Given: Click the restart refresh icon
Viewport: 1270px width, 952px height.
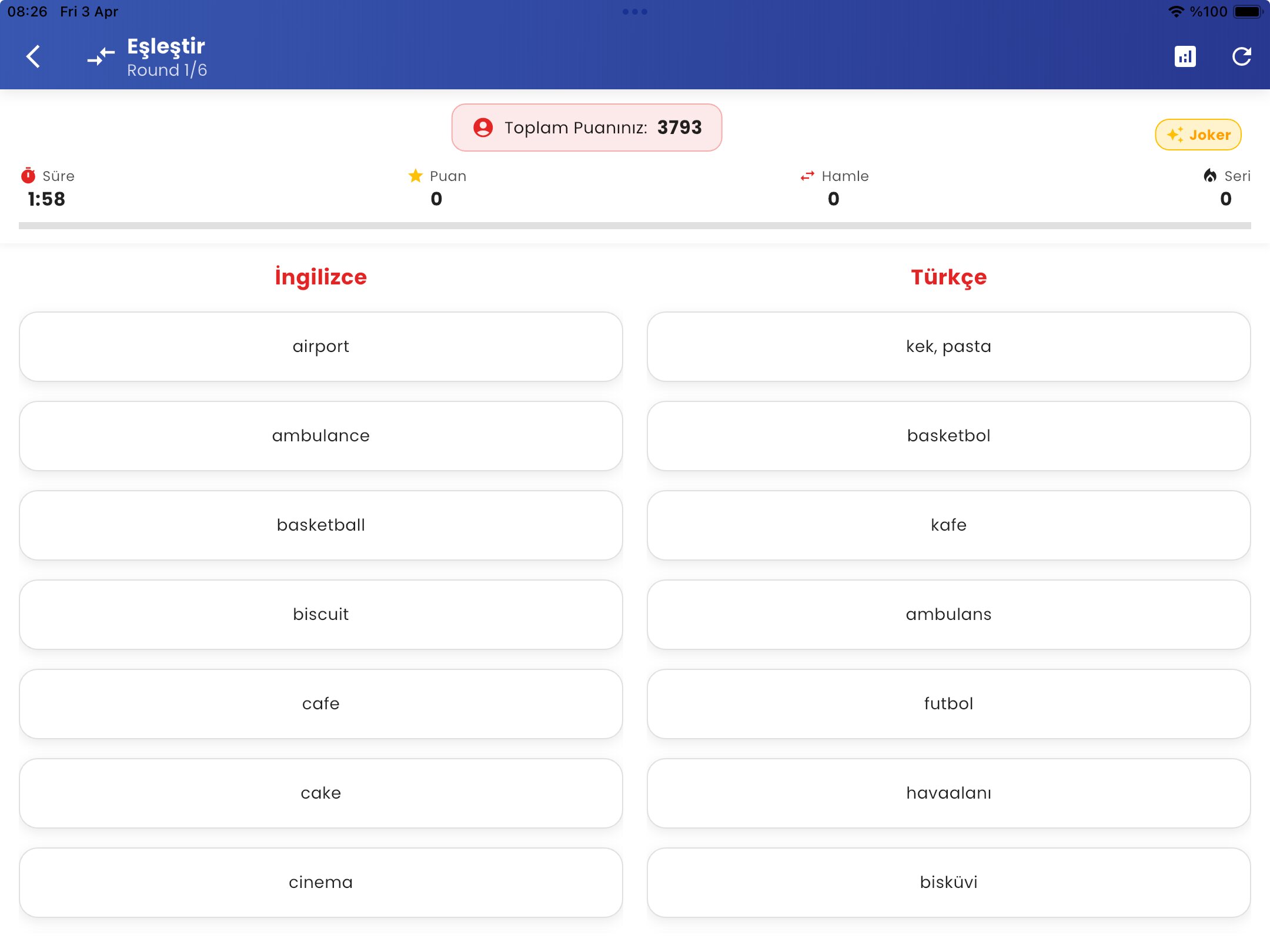Looking at the screenshot, I should [x=1241, y=57].
